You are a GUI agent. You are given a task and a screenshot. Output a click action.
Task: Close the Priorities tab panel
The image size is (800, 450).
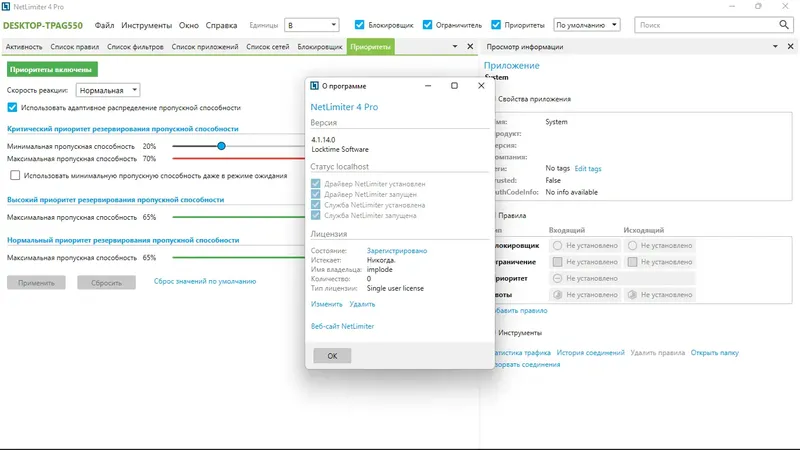click(470, 46)
